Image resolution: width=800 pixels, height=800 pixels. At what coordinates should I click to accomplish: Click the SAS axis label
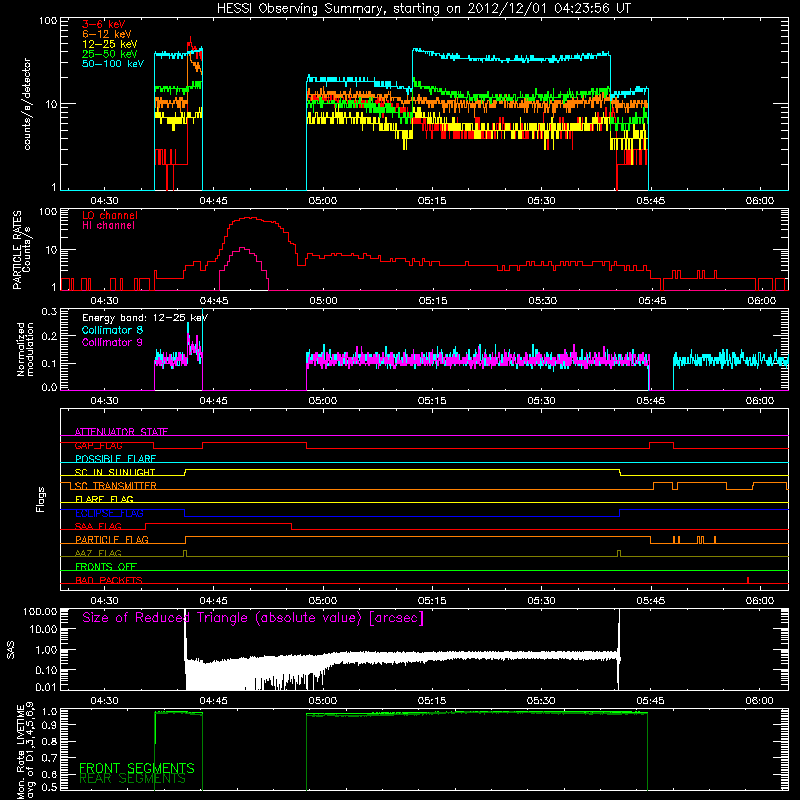[x=11, y=650]
